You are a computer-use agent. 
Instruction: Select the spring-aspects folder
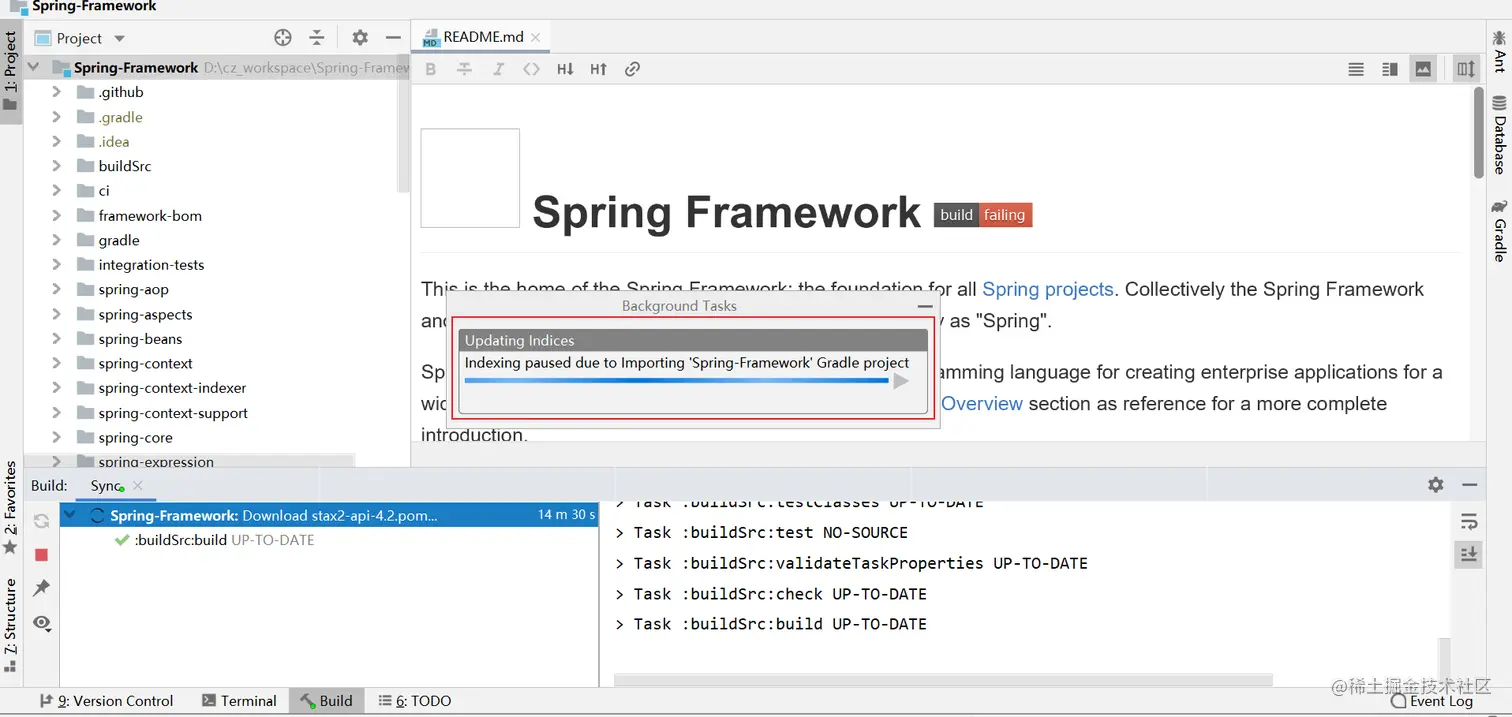pos(145,314)
